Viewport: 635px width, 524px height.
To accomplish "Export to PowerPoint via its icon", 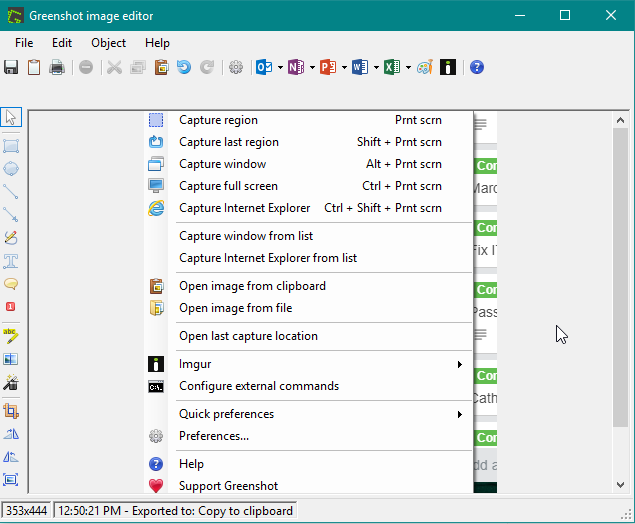I will point(328,67).
